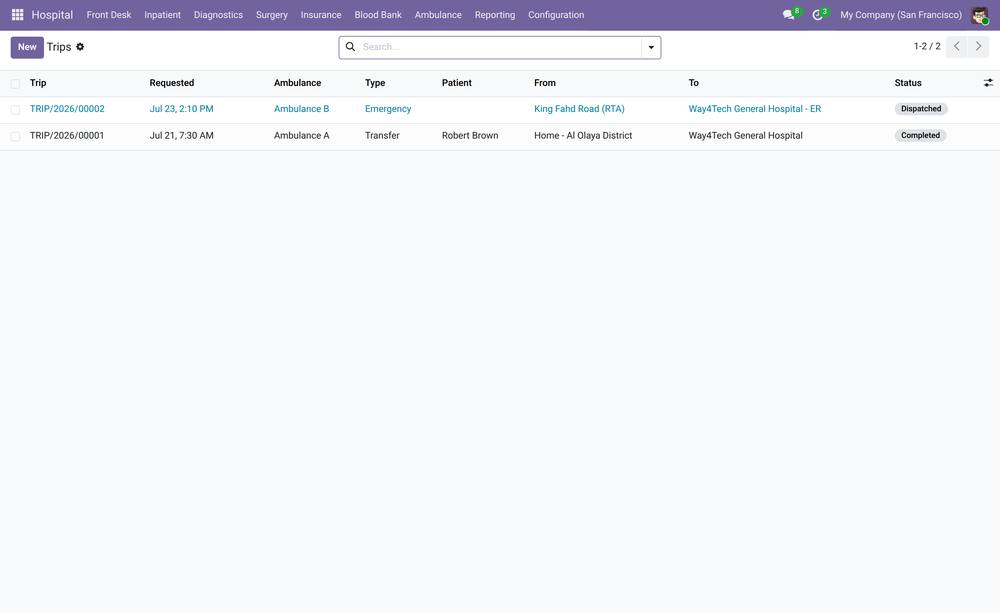This screenshot has height=613, width=1000.
Task: Open the messages conversations icon
Action: pyautogui.click(x=789, y=15)
